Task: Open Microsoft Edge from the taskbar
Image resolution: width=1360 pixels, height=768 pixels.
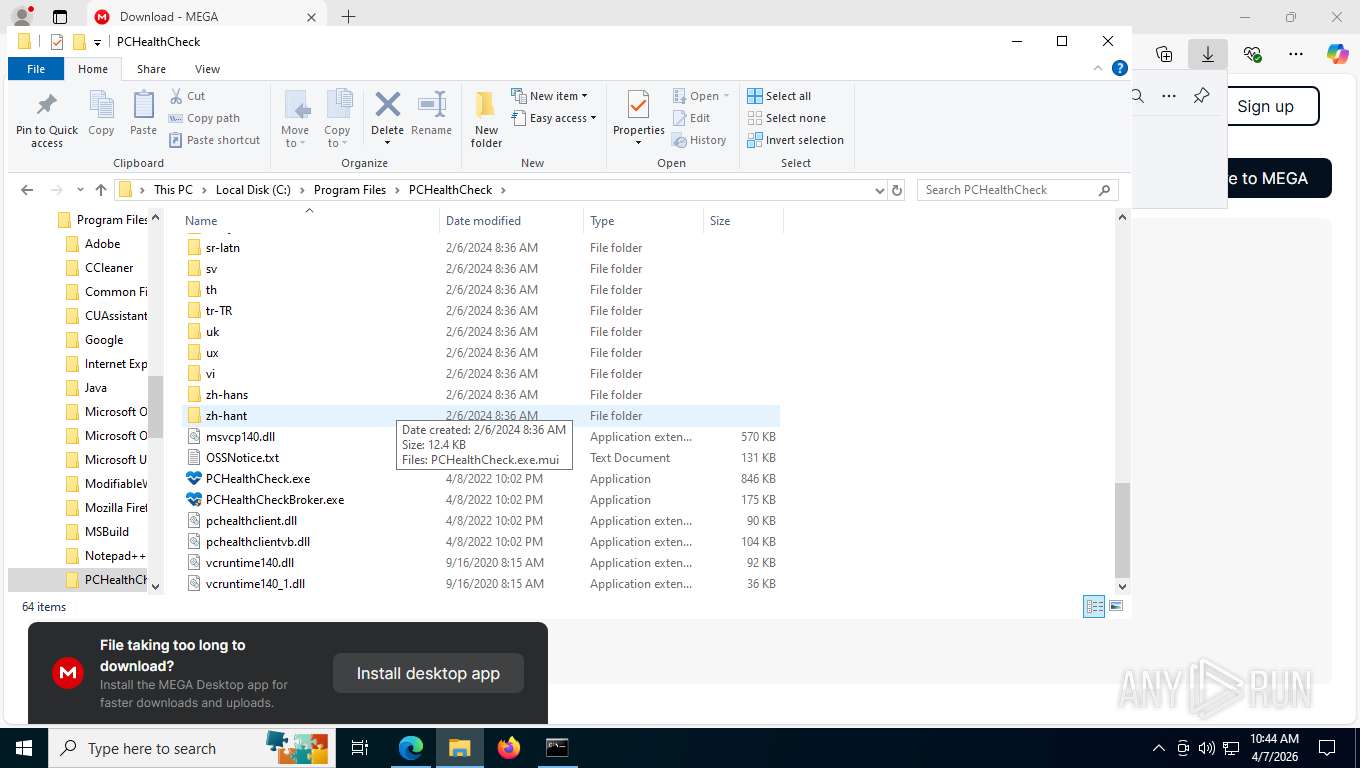Action: tap(411, 747)
